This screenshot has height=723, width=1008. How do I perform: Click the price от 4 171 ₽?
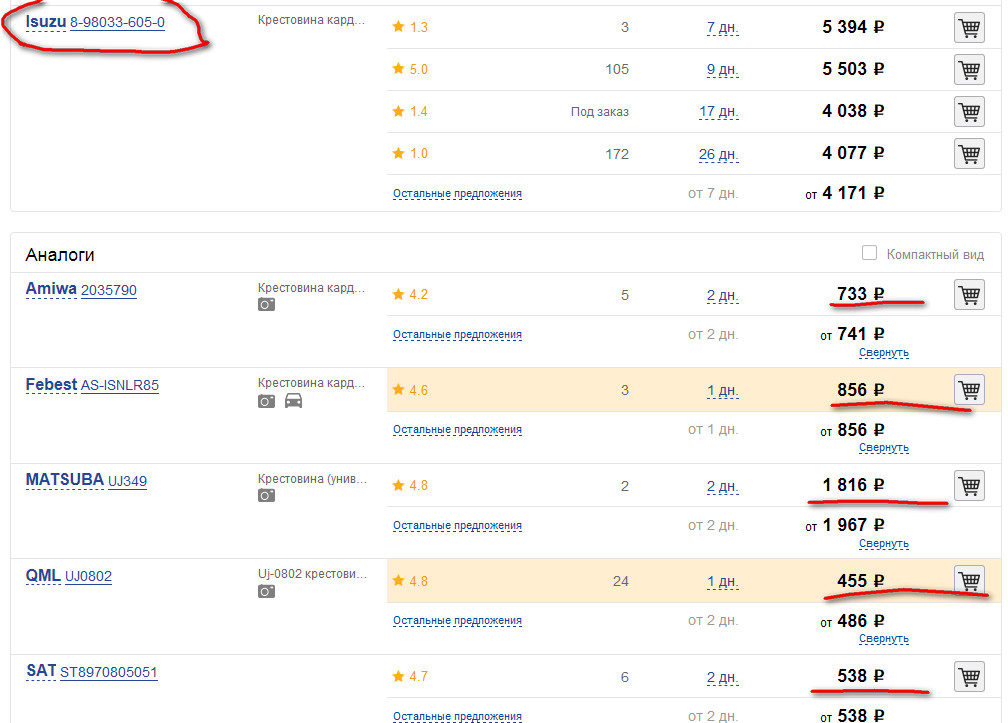tap(845, 193)
